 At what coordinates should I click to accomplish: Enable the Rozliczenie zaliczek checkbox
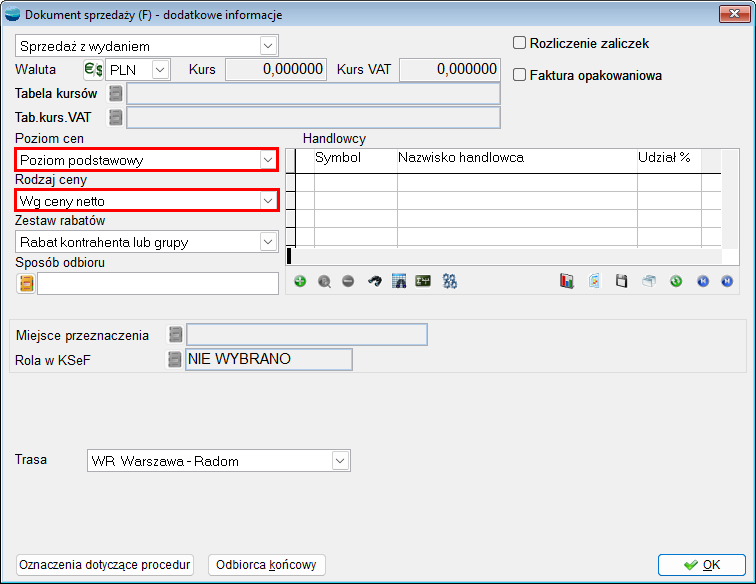coord(520,43)
